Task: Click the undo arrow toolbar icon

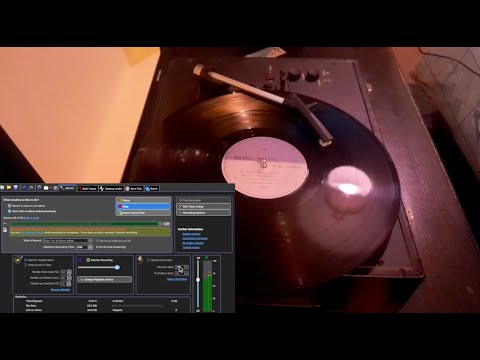Action: [24, 188]
